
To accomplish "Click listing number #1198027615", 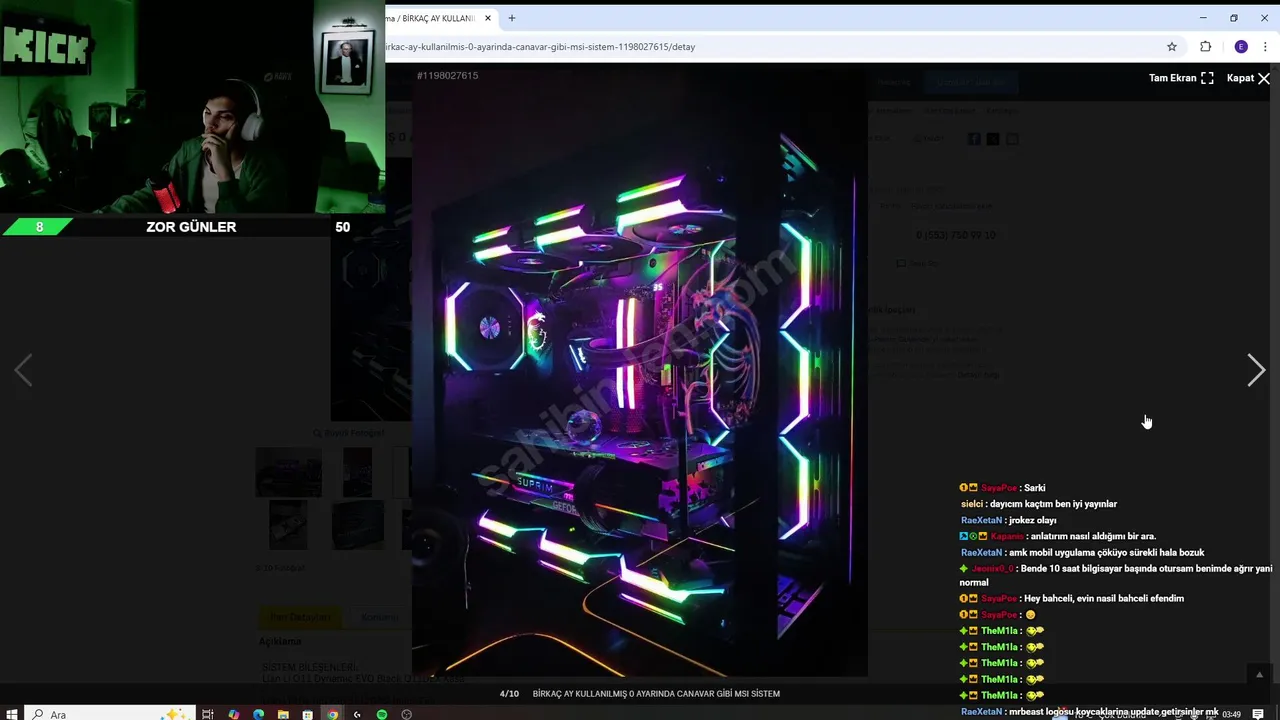I will point(447,76).
